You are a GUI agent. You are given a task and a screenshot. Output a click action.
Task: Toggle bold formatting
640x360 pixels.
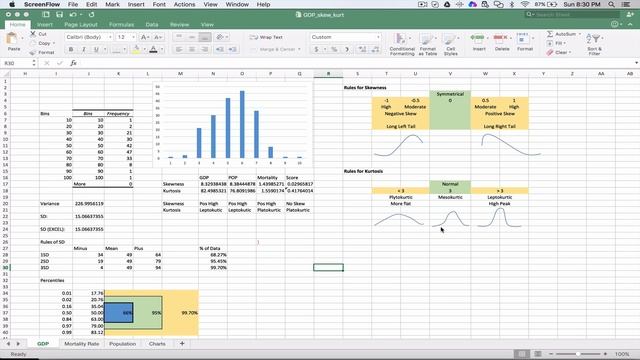(x=71, y=49)
